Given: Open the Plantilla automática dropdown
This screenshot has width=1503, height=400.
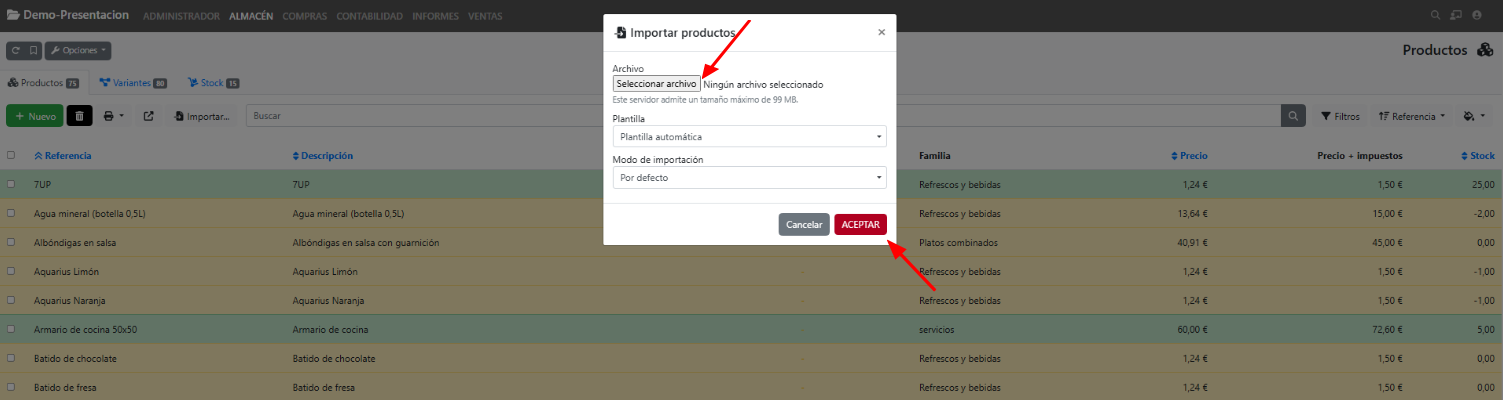Looking at the screenshot, I should (749, 136).
